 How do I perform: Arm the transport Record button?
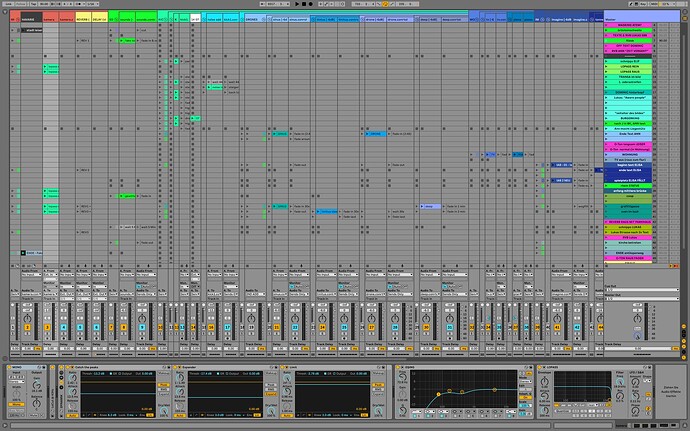tap(310, 4)
